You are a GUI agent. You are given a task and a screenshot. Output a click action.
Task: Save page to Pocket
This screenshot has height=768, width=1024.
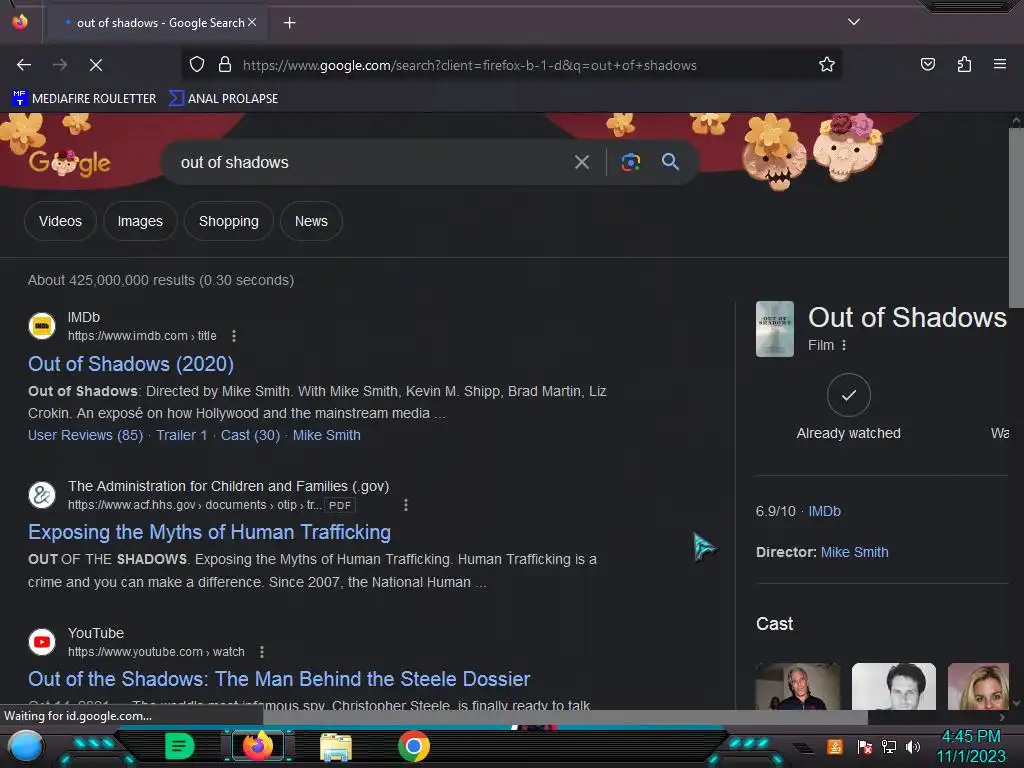[927, 64]
